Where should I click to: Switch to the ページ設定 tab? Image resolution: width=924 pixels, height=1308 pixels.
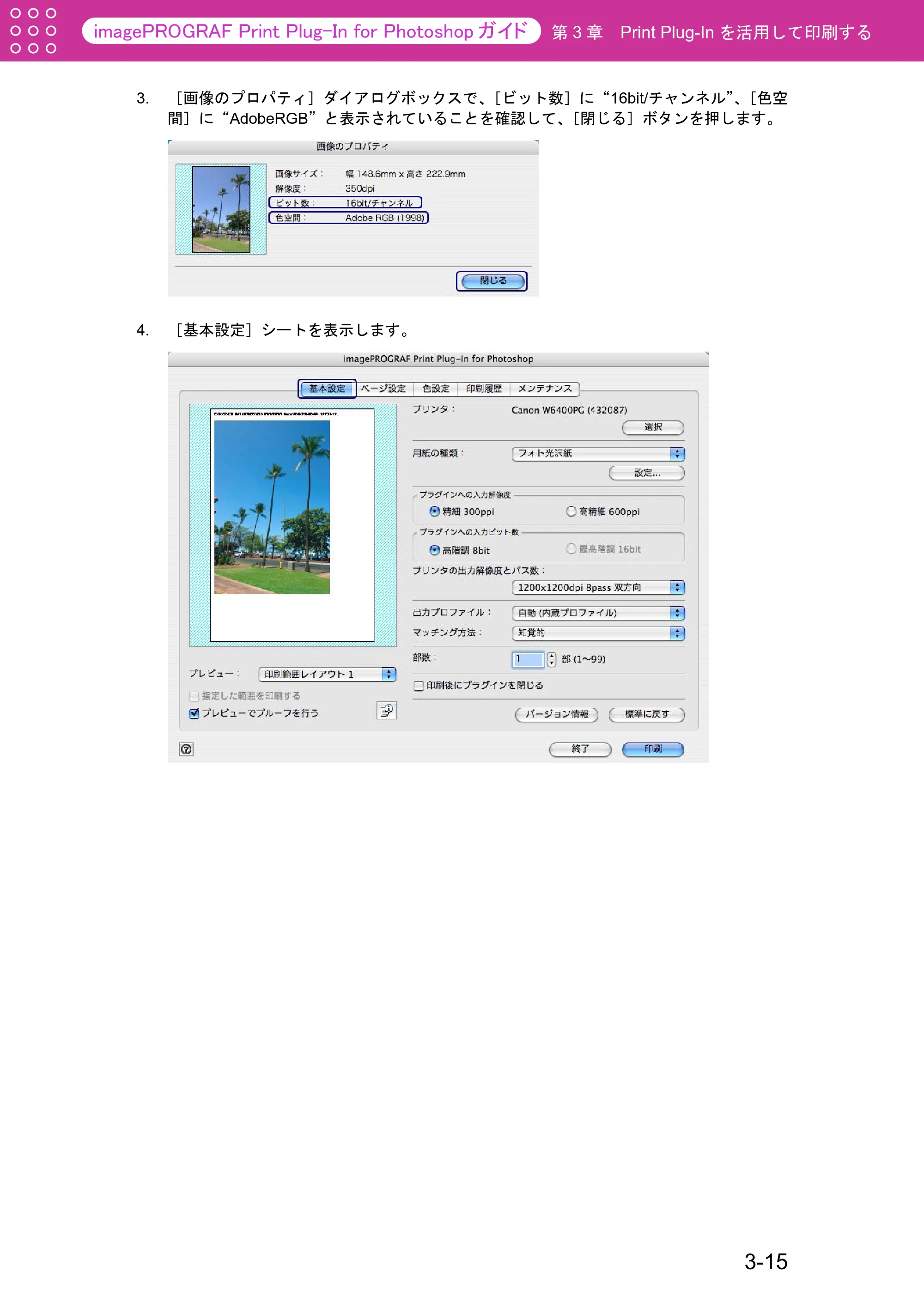click(x=384, y=389)
